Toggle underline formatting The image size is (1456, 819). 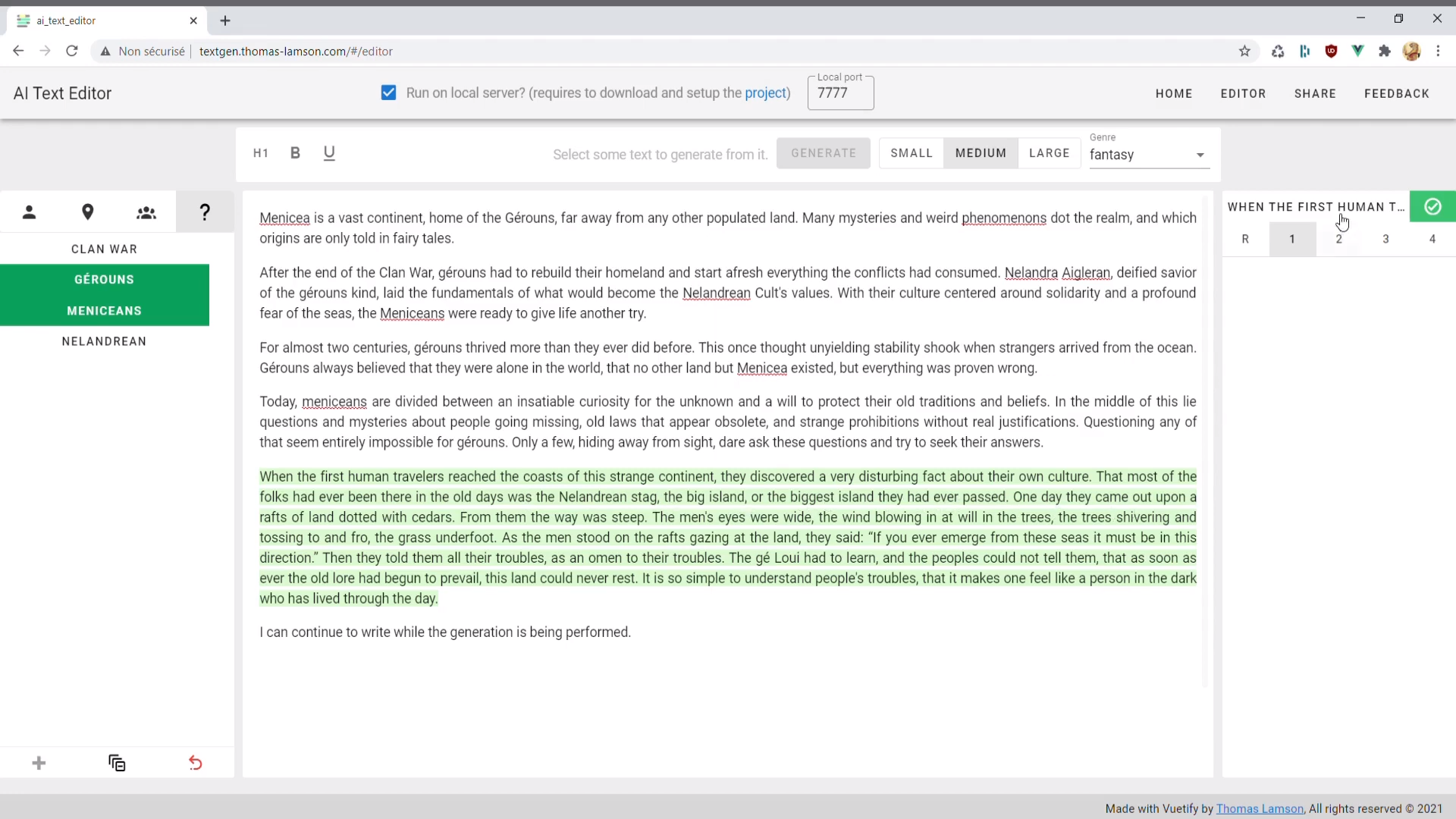click(329, 153)
